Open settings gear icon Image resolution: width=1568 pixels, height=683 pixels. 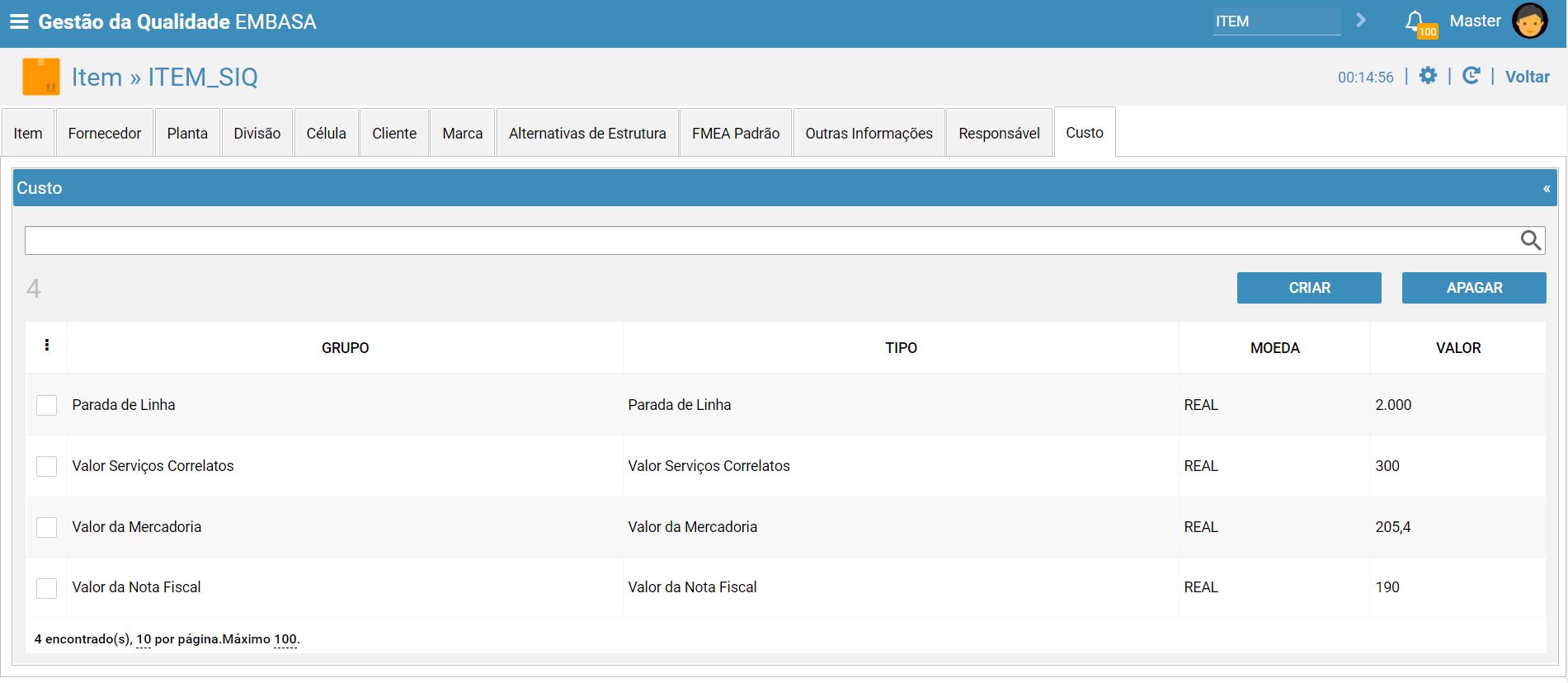click(1428, 76)
